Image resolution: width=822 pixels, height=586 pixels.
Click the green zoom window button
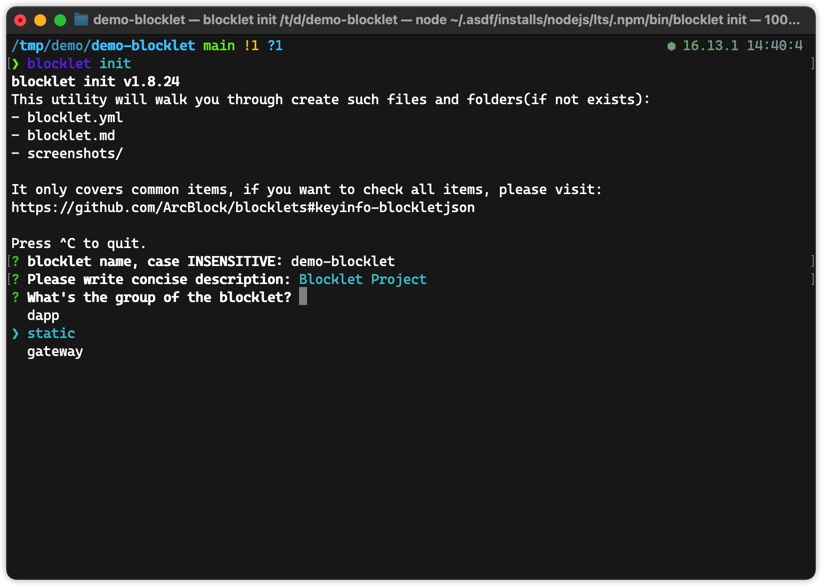coord(60,19)
